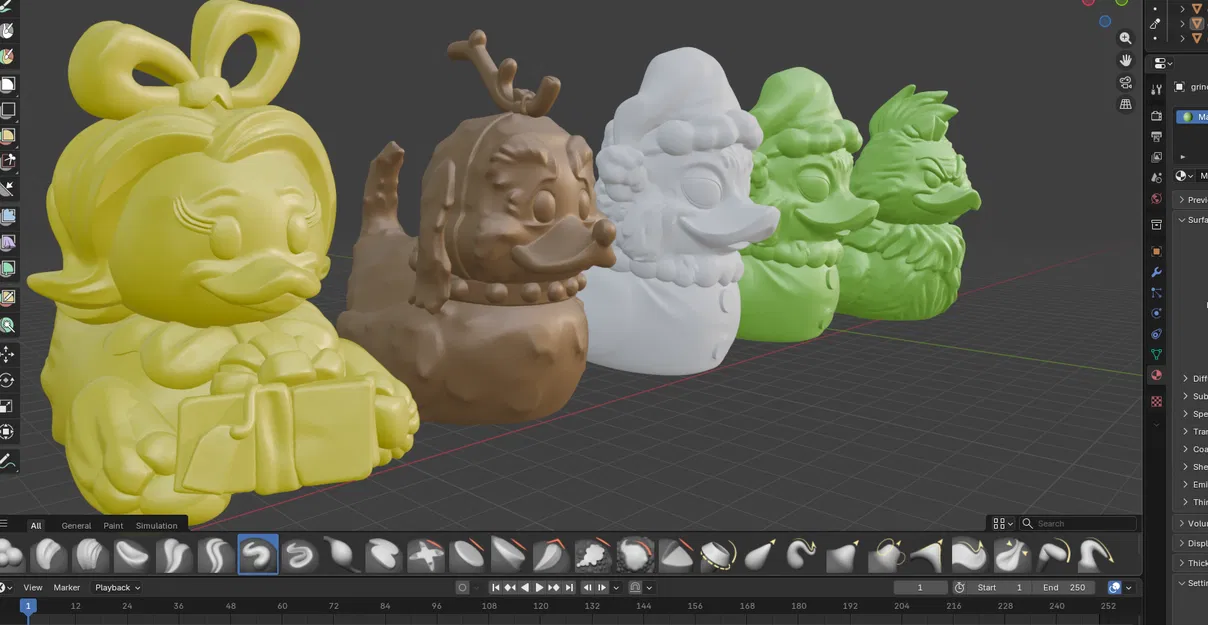
Task: Click the Start frame field
Action: coord(1000,587)
